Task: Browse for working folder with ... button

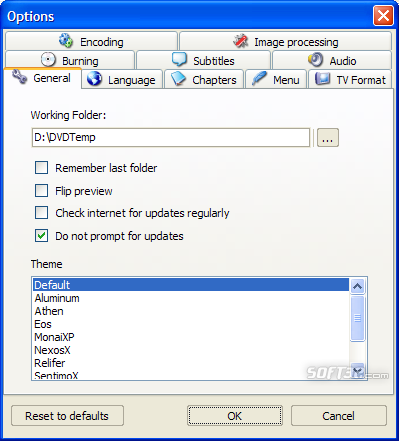Action: coord(328,137)
